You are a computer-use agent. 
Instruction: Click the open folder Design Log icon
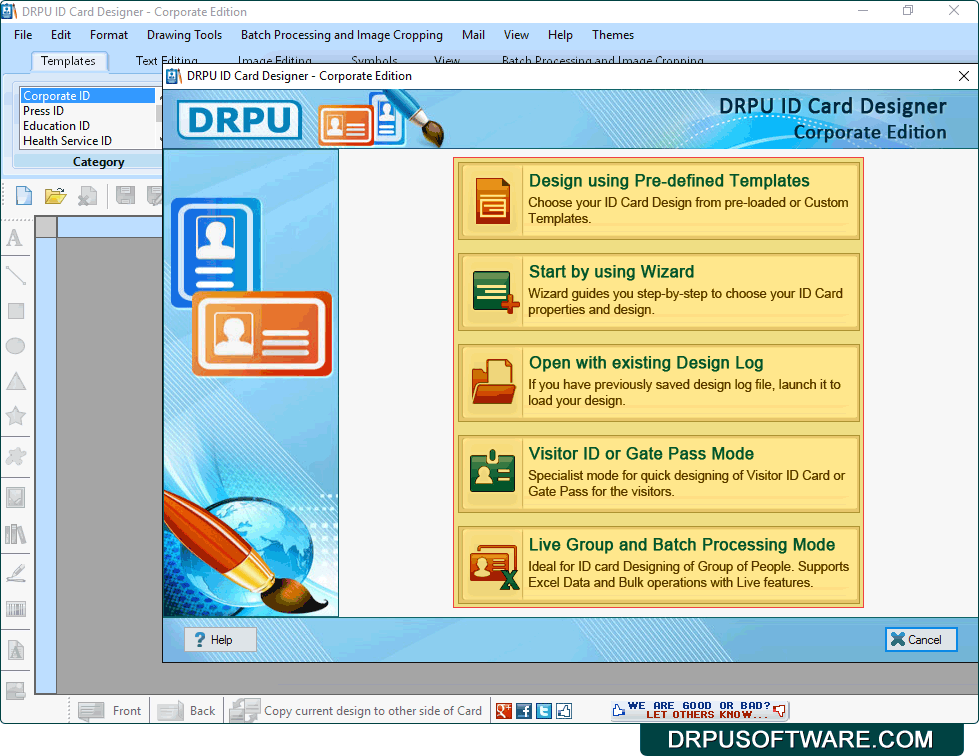[493, 381]
